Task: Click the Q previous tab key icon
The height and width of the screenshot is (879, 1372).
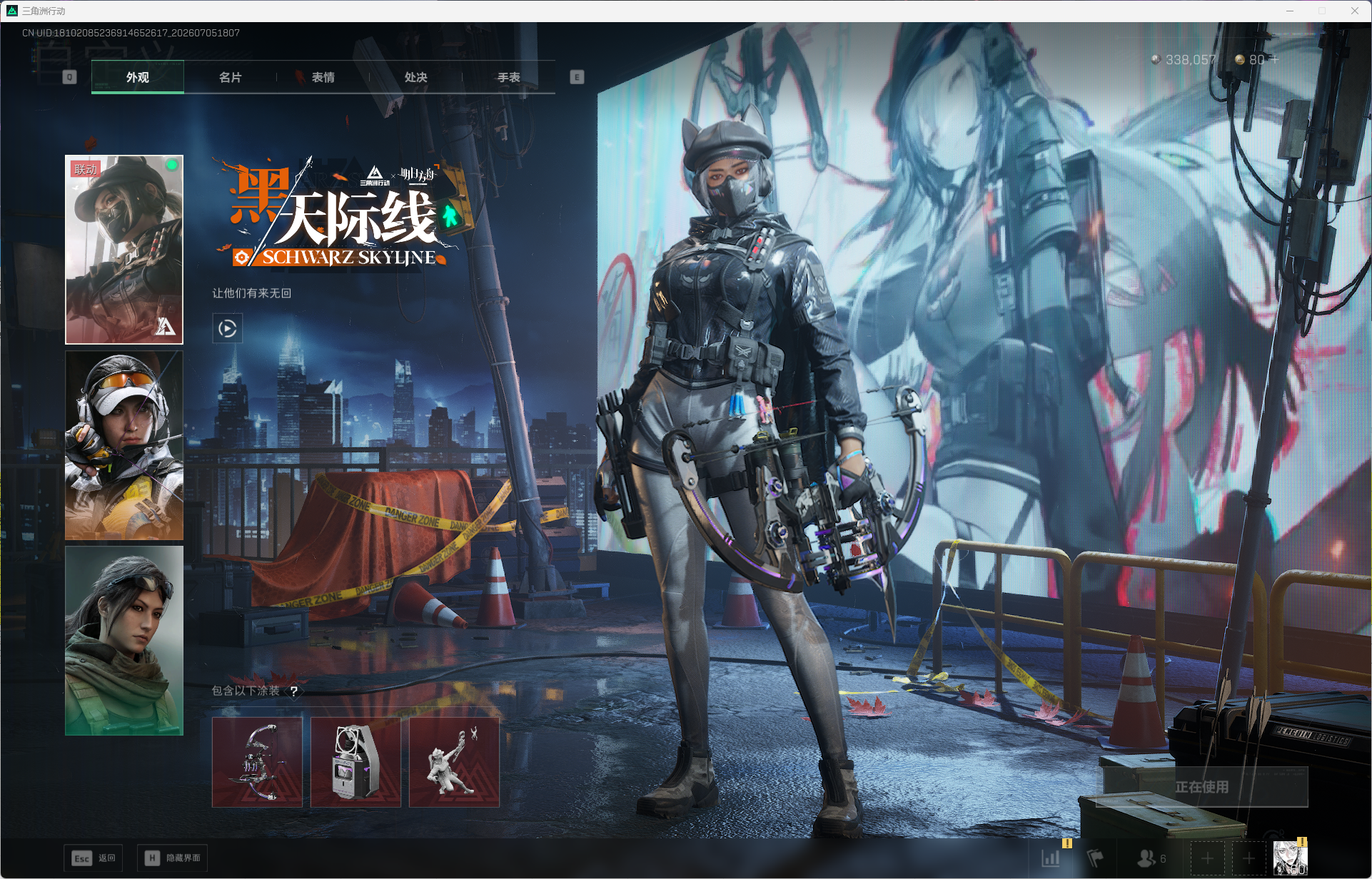Action: coord(69,77)
